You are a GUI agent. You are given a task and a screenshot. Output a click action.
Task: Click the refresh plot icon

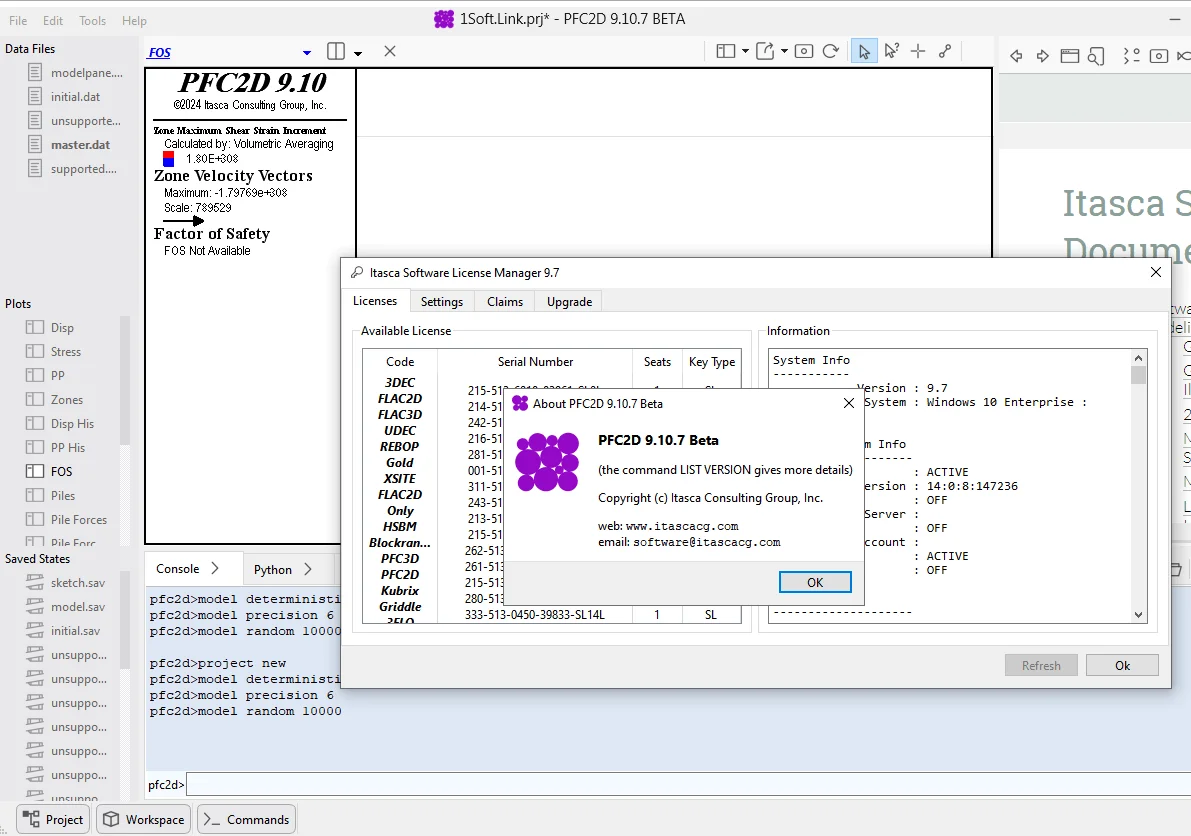[831, 51]
